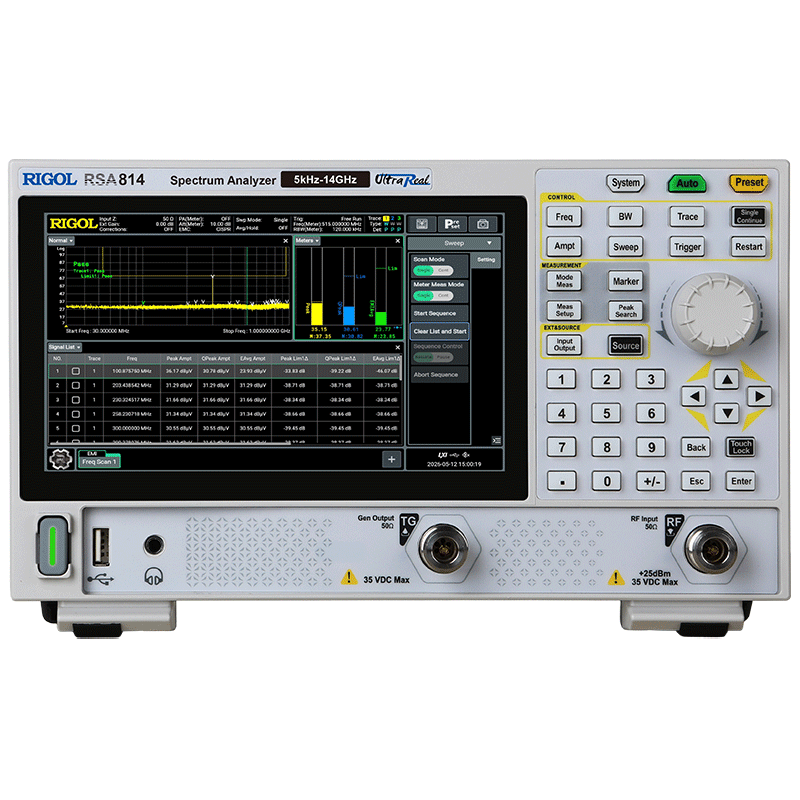Push the green power button
Viewport: 800px width, 800px height.
[x=53, y=546]
